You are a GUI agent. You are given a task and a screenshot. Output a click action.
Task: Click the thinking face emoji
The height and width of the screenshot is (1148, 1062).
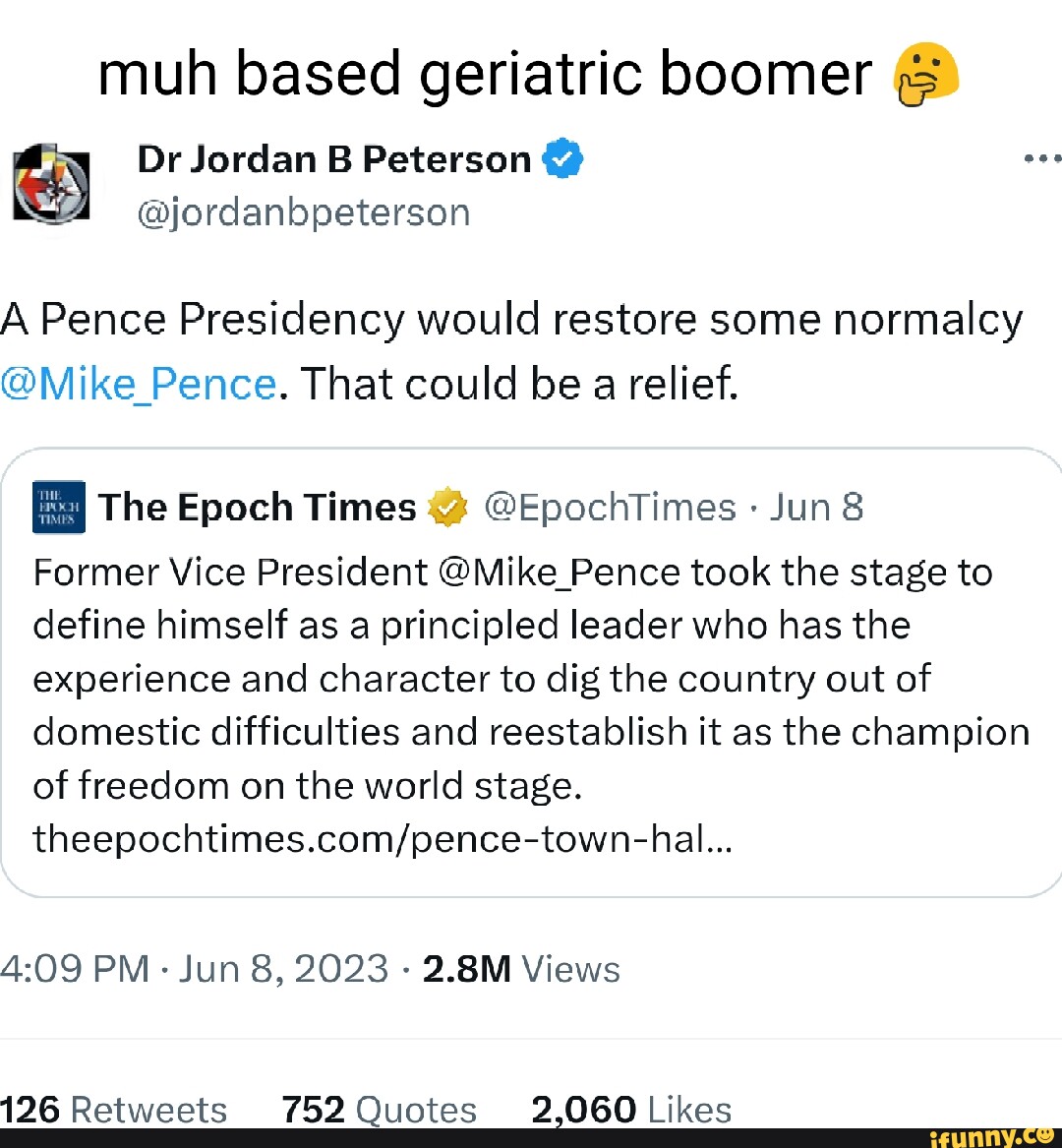[925, 77]
